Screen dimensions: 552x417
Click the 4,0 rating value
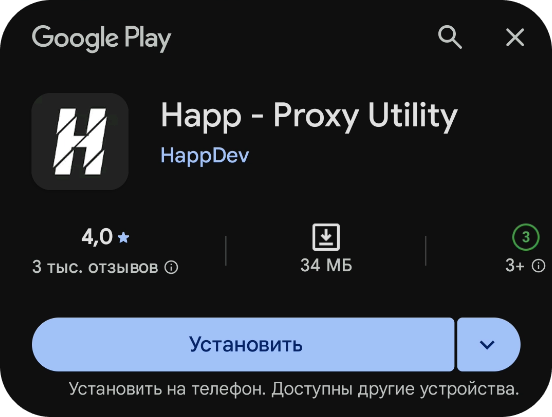pyautogui.click(x=97, y=236)
